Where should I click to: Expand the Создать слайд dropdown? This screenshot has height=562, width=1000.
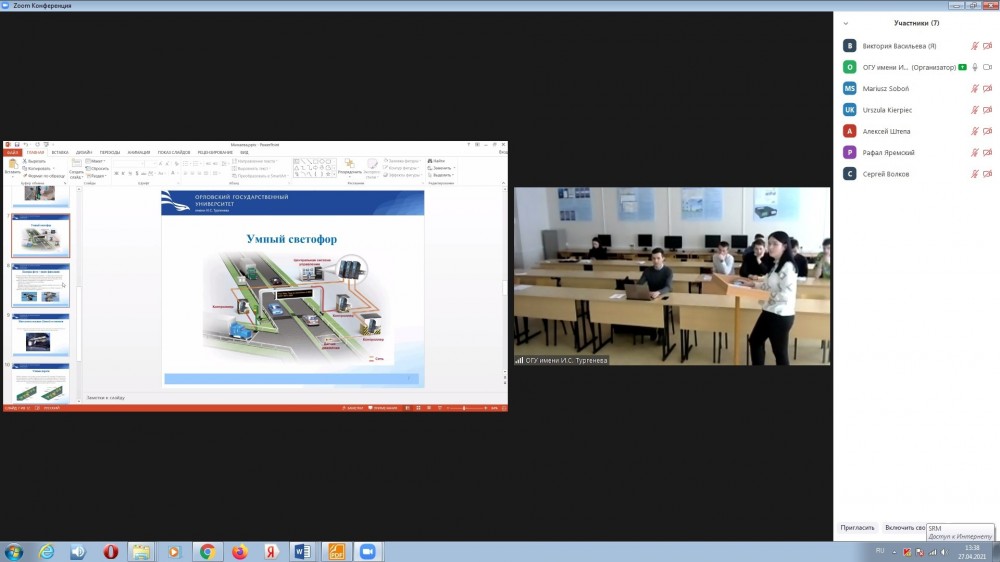(x=76, y=176)
